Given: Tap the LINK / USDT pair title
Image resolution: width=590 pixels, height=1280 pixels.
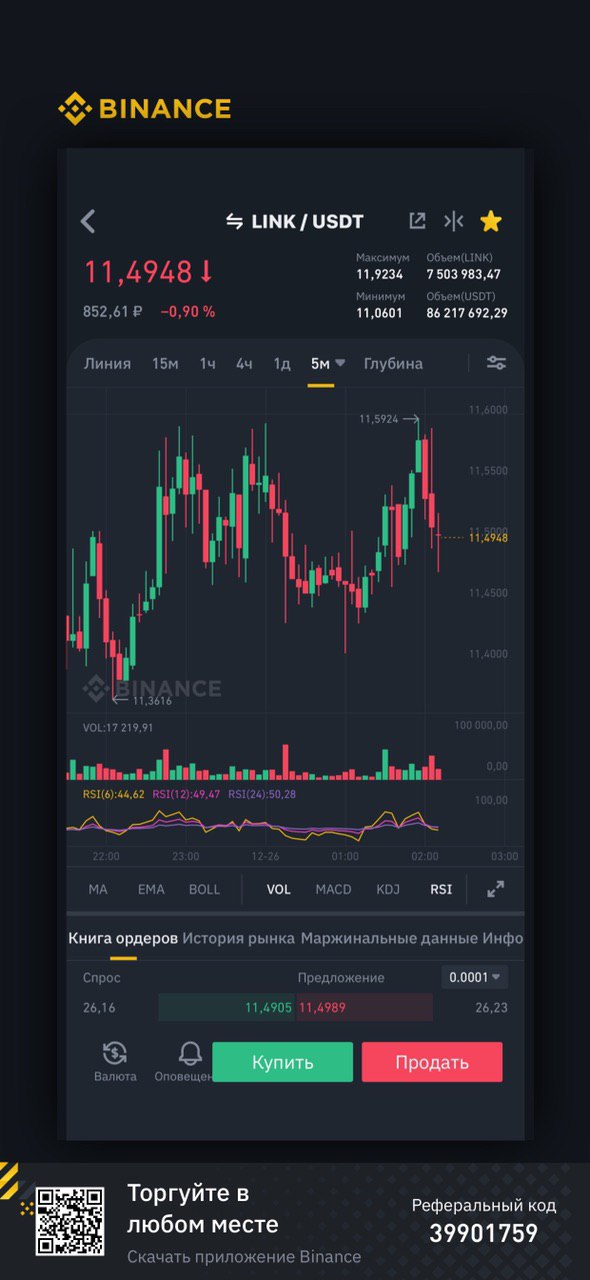Looking at the screenshot, I should click(x=307, y=222).
